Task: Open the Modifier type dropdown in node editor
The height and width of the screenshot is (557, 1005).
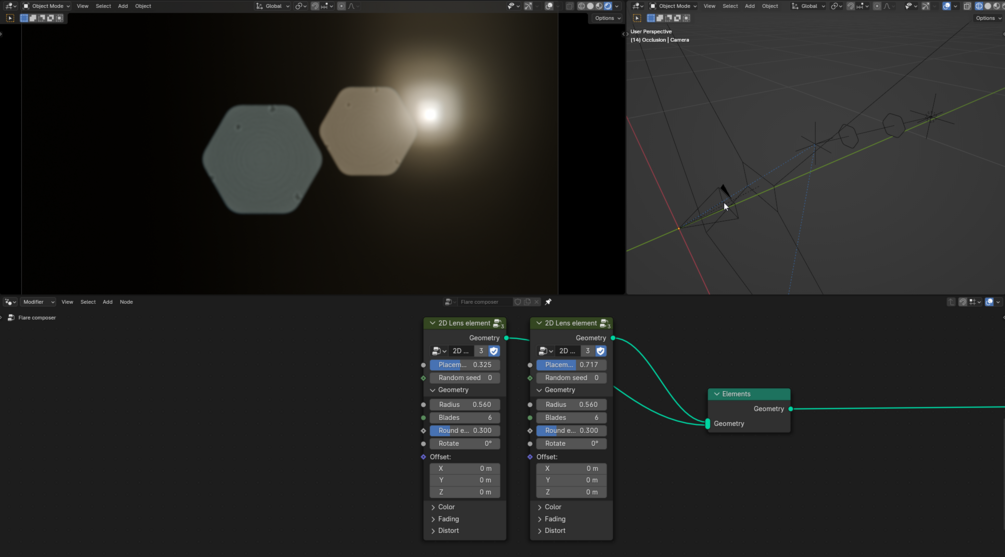Action: click(38, 302)
